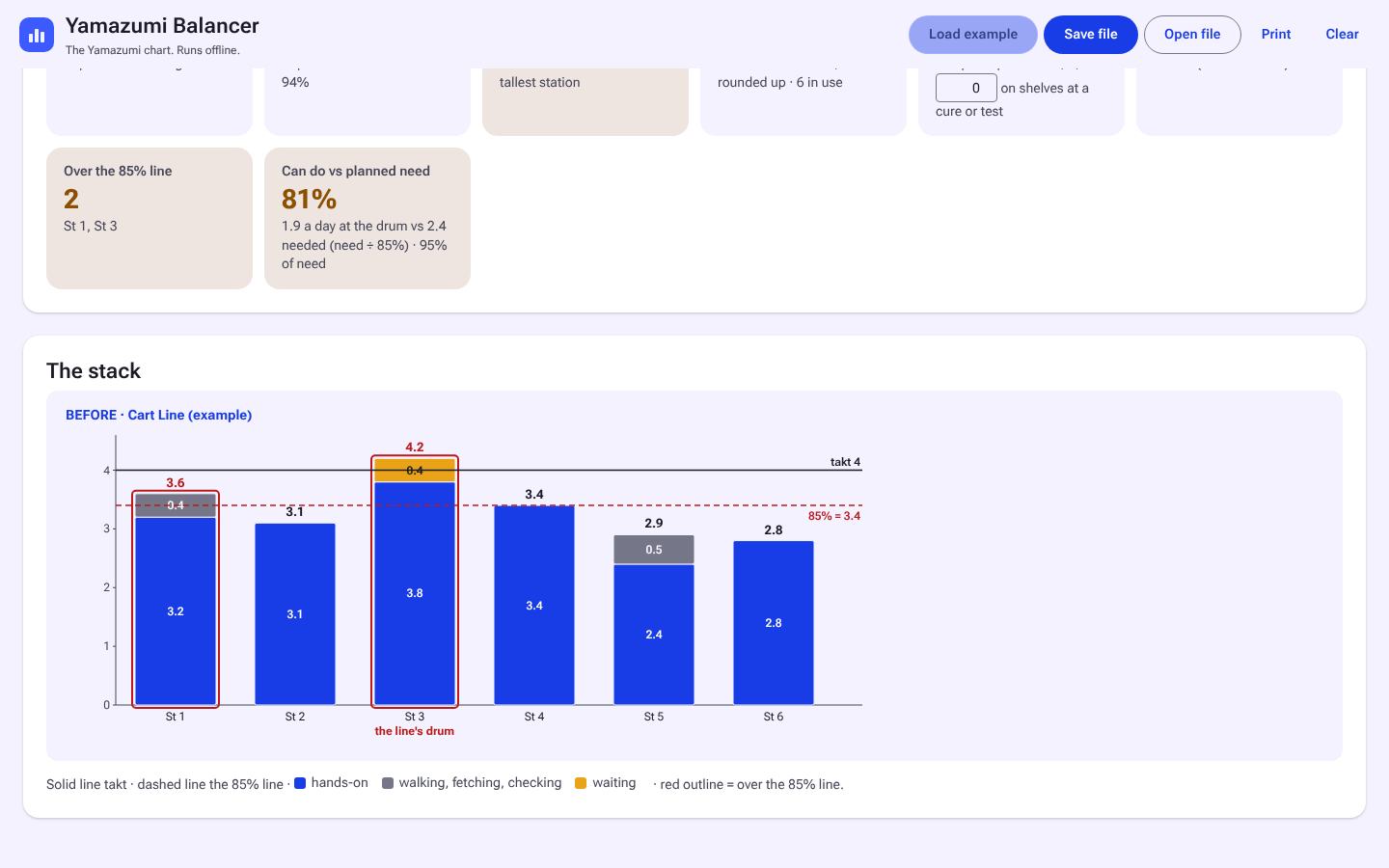1389x868 pixels.
Task: Open the Over the 85% line card
Action: (150, 218)
